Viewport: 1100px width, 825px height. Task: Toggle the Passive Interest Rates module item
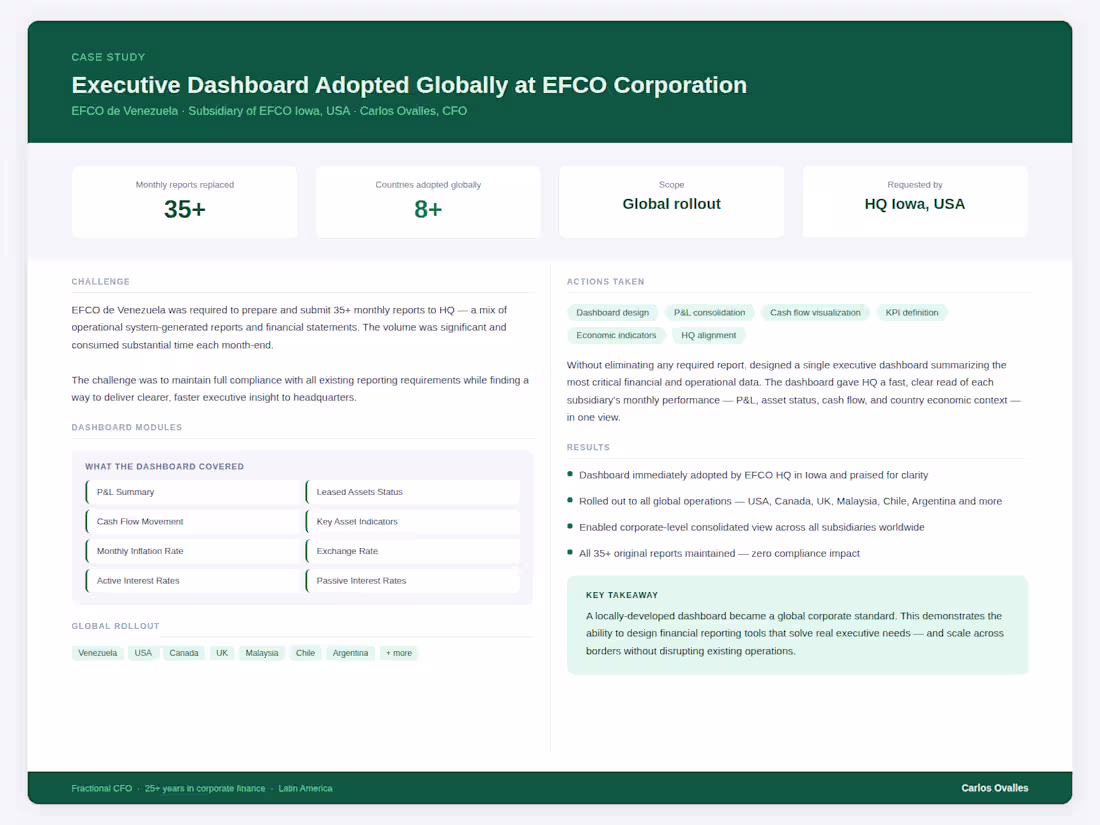(413, 580)
